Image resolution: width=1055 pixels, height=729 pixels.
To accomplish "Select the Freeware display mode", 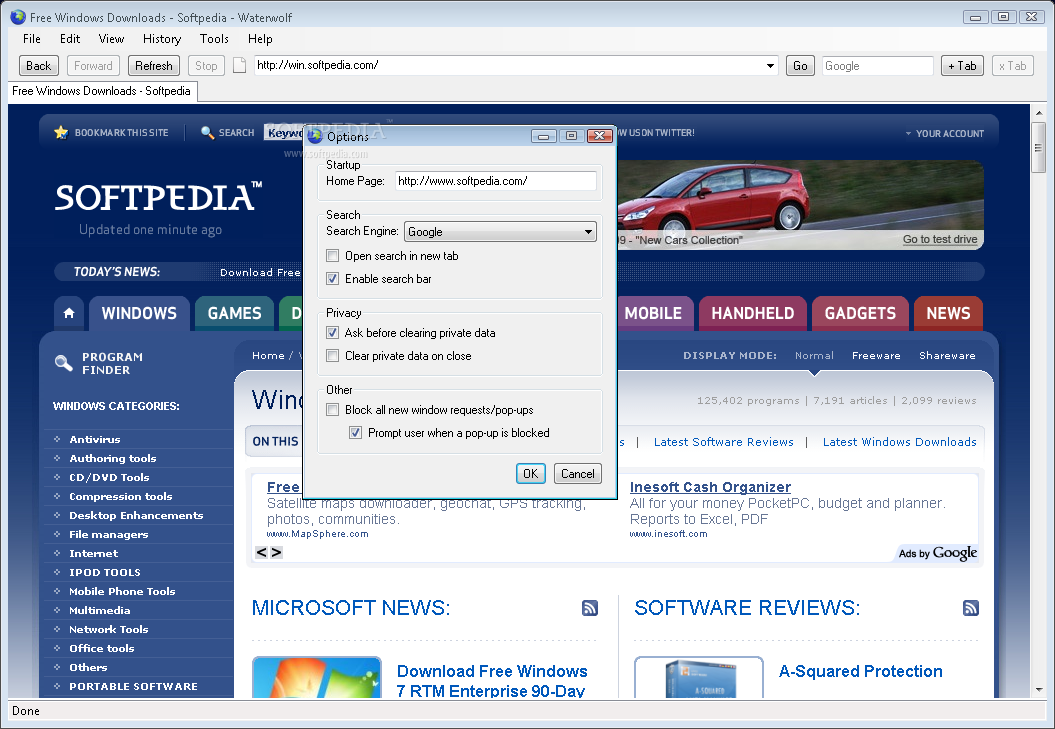I will tap(876, 355).
